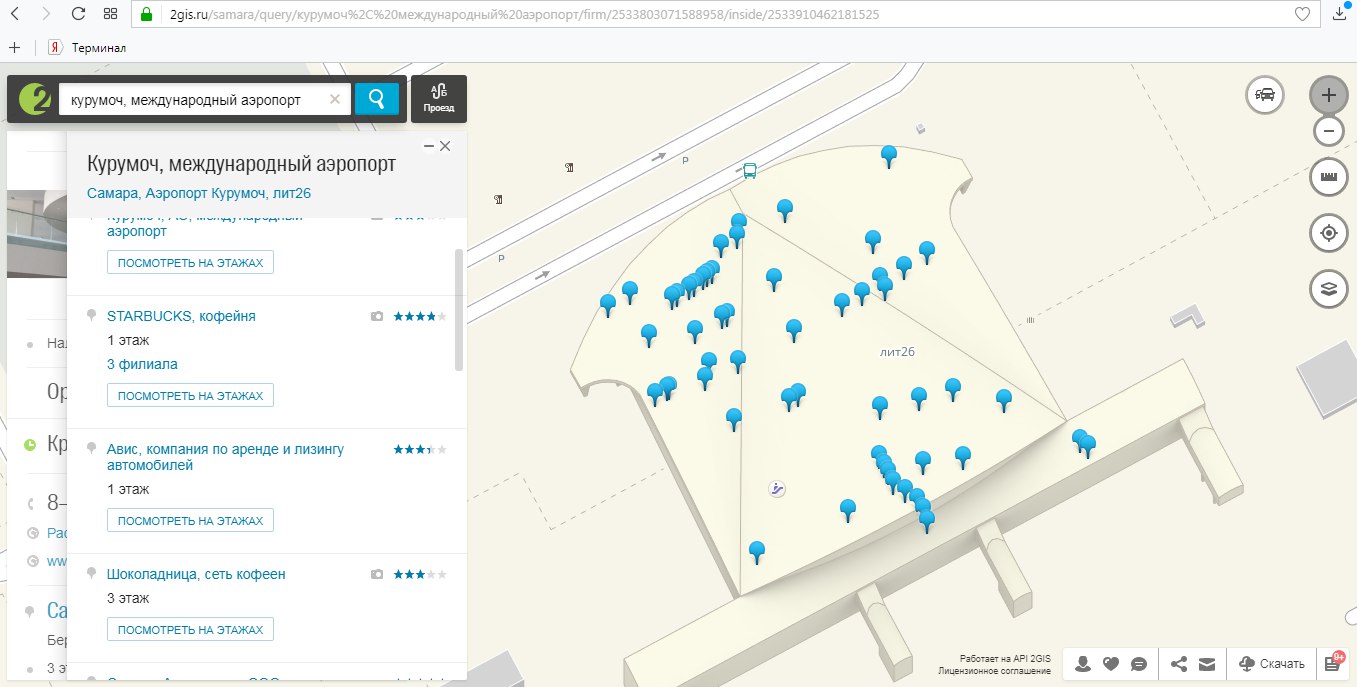Click the map pin at terminal top

(x=889, y=155)
